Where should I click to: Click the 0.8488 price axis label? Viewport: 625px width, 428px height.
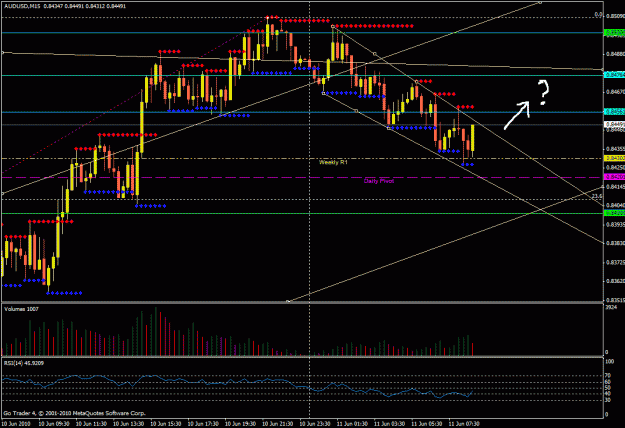(x=615, y=54)
